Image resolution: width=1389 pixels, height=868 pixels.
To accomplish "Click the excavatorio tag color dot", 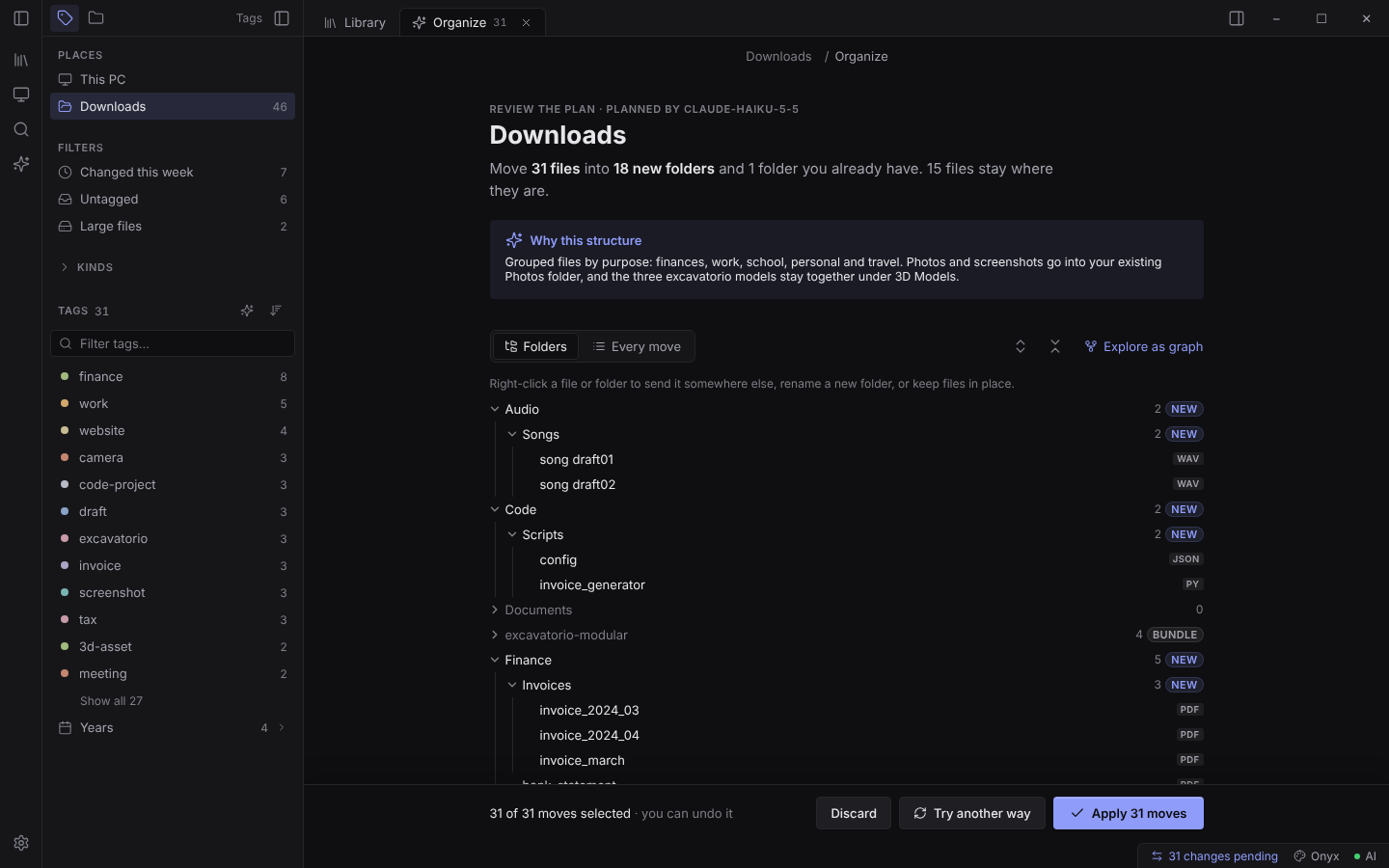I will [65, 538].
